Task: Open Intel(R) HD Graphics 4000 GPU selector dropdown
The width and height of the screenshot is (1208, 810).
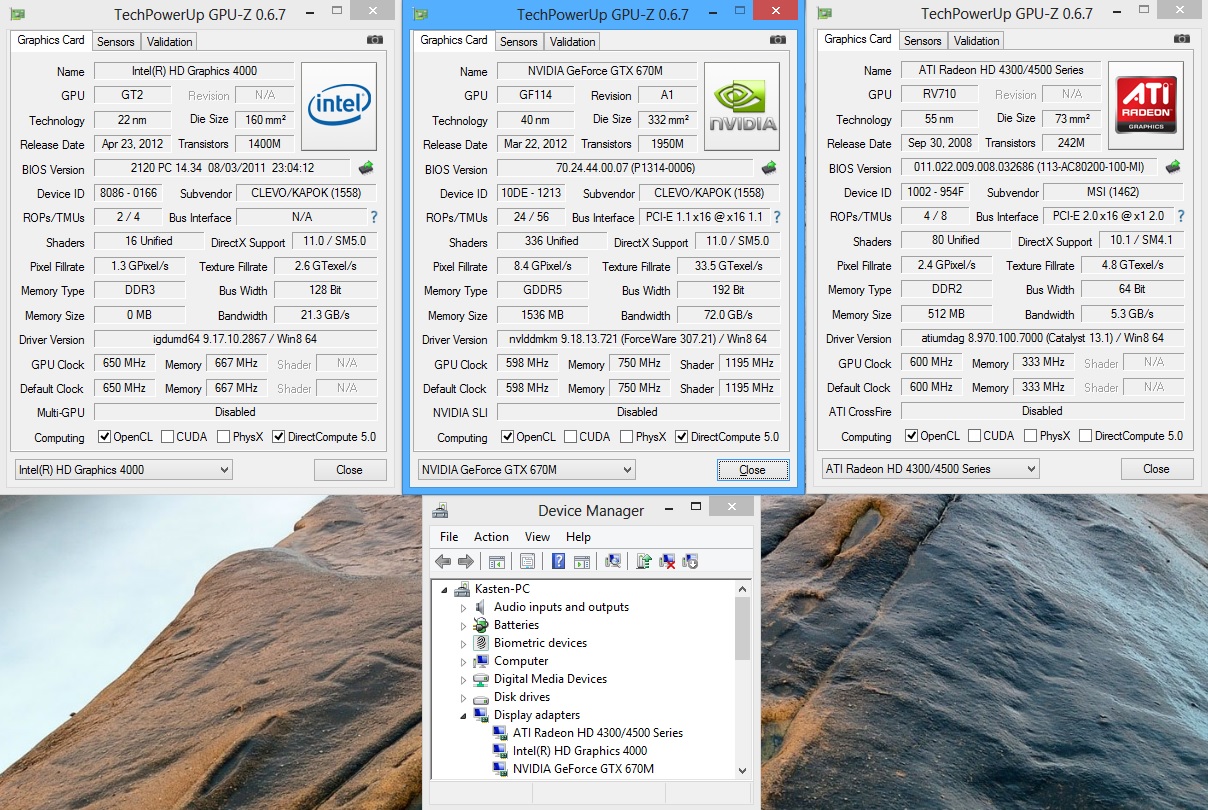Action: point(124,469)
